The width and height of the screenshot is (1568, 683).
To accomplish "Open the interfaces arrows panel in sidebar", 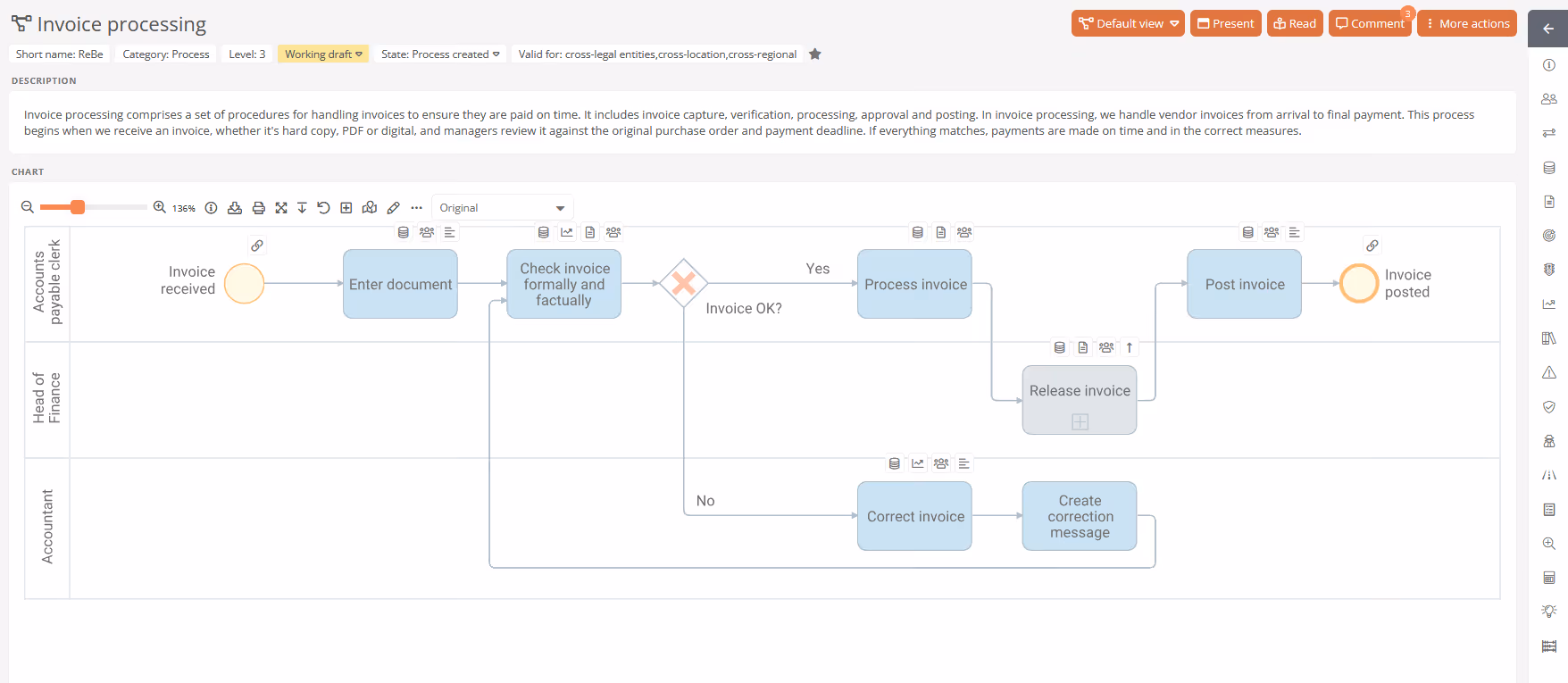I will pos(1549,133).
